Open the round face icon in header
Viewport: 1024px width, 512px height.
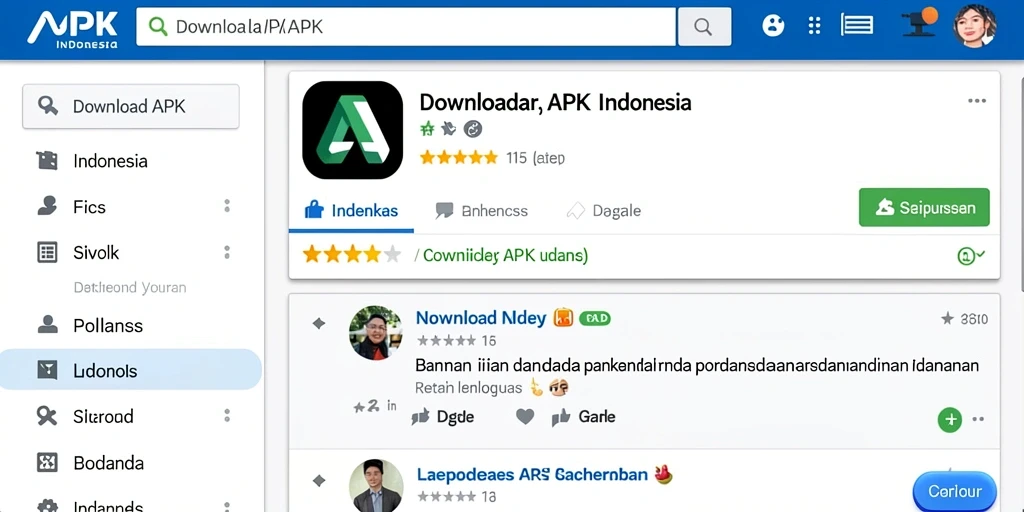(773, 25)
